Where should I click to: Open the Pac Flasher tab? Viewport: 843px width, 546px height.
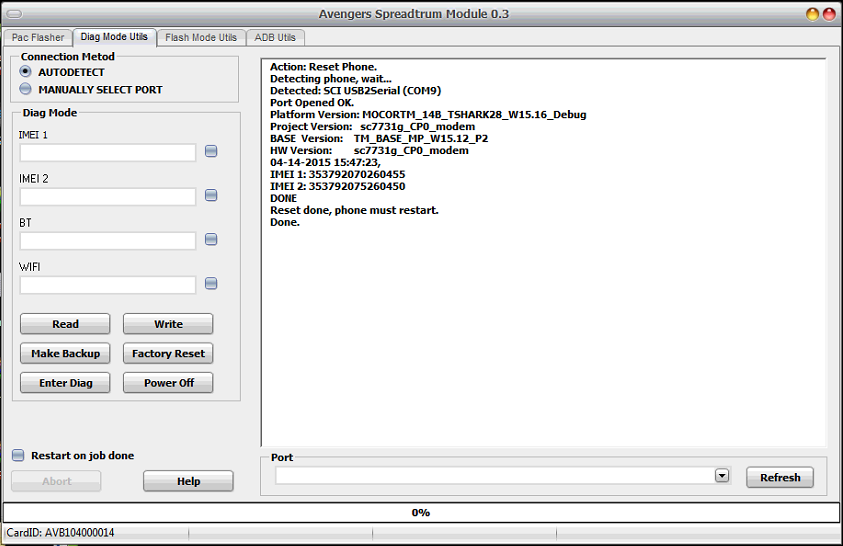click(38, 38)
